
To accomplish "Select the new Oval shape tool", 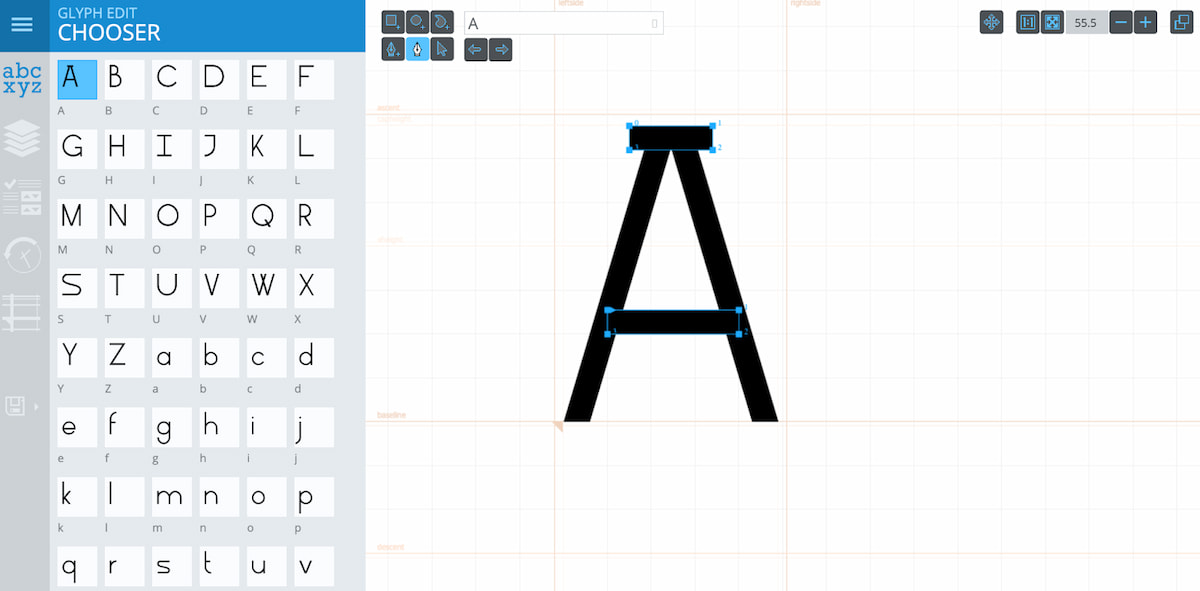I will (417, 20).
